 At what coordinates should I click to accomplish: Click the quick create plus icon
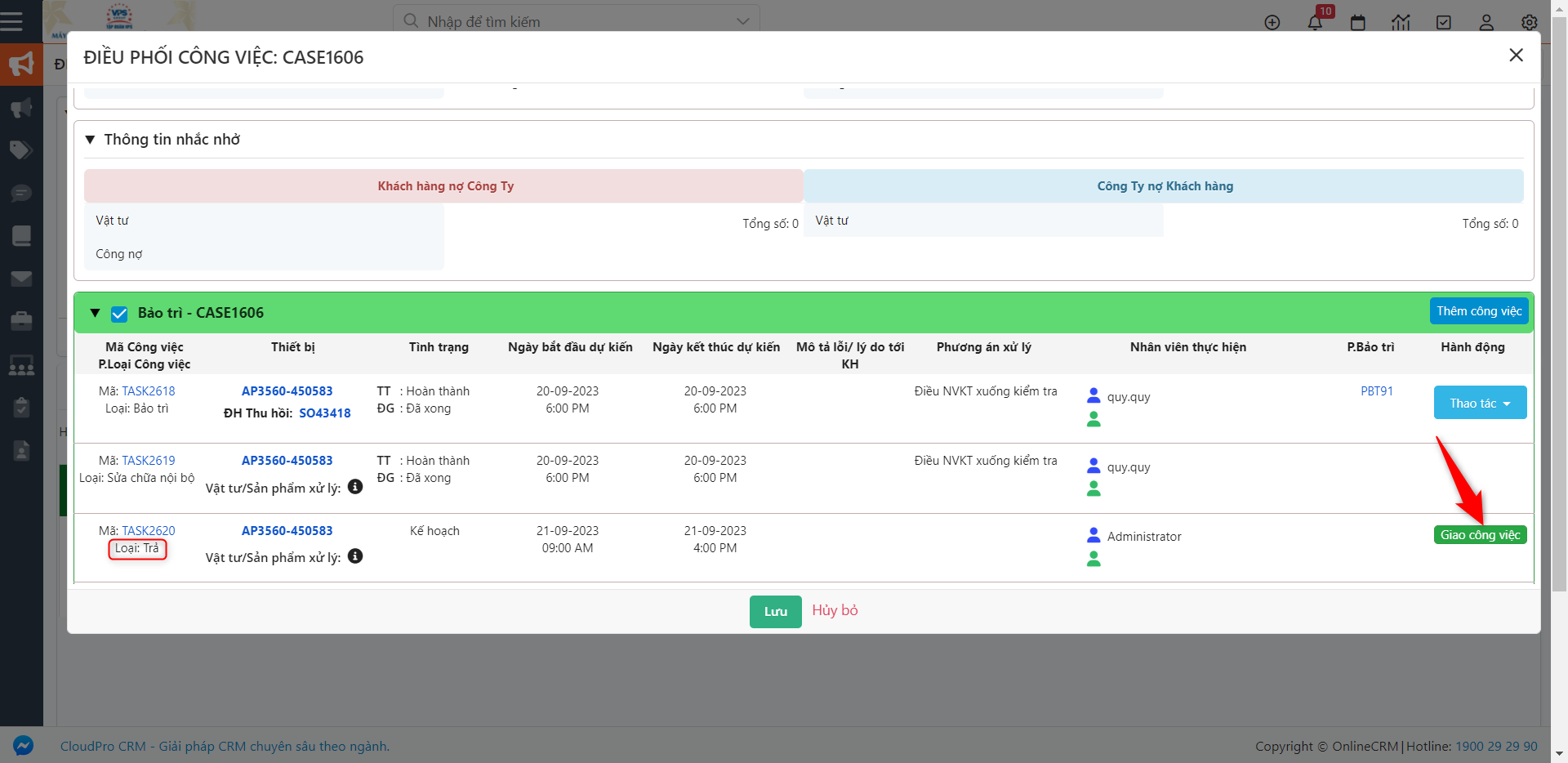click(1272, 22)
